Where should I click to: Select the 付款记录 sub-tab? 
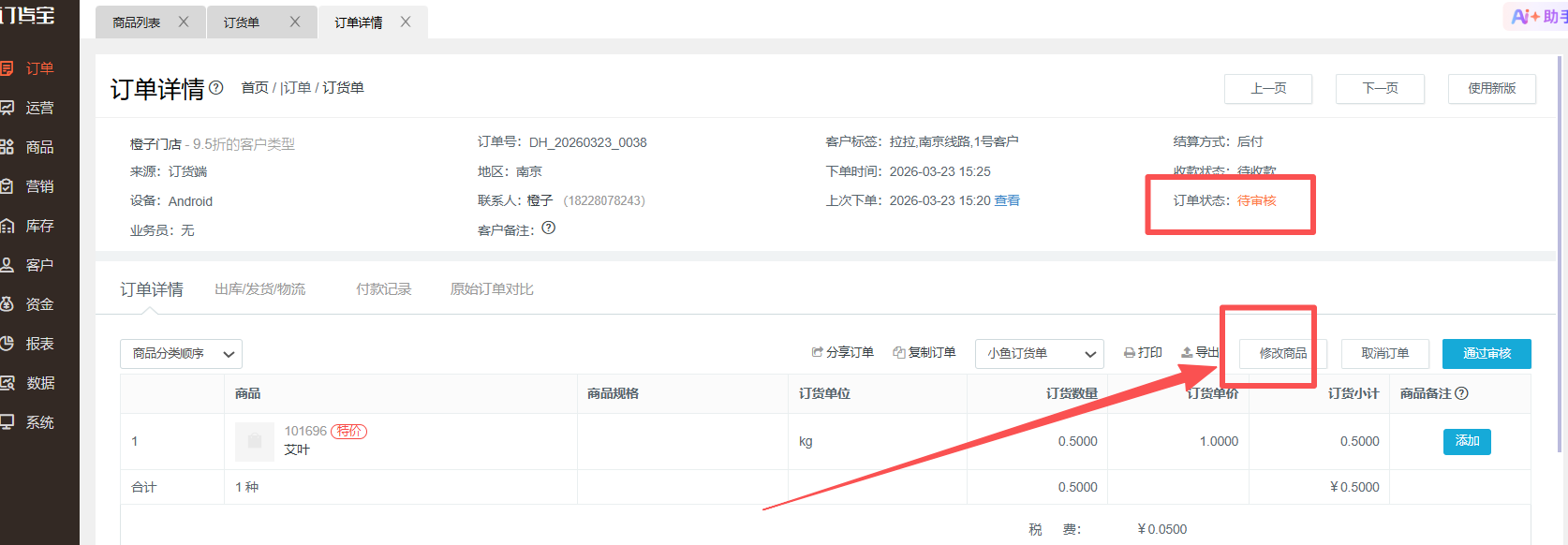click(x=384, y=289)
